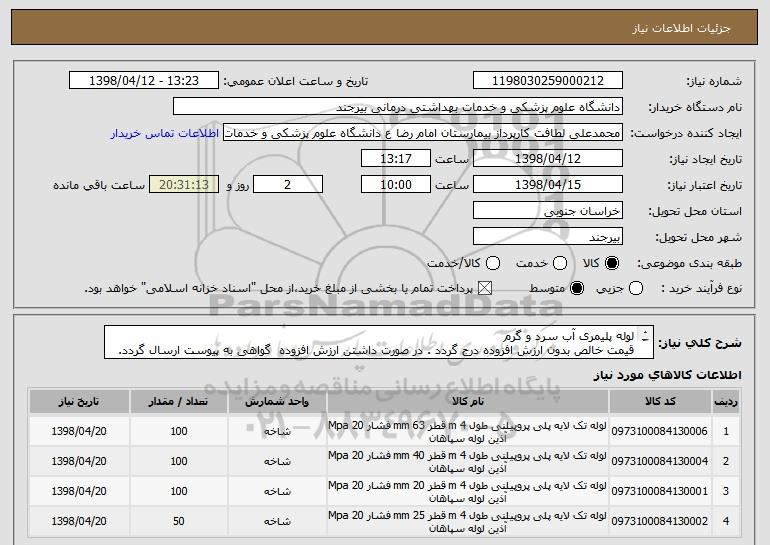Click the 40 mm pipe product name
The height and width of the screenshot is (545, 770).
coord(468,462)
